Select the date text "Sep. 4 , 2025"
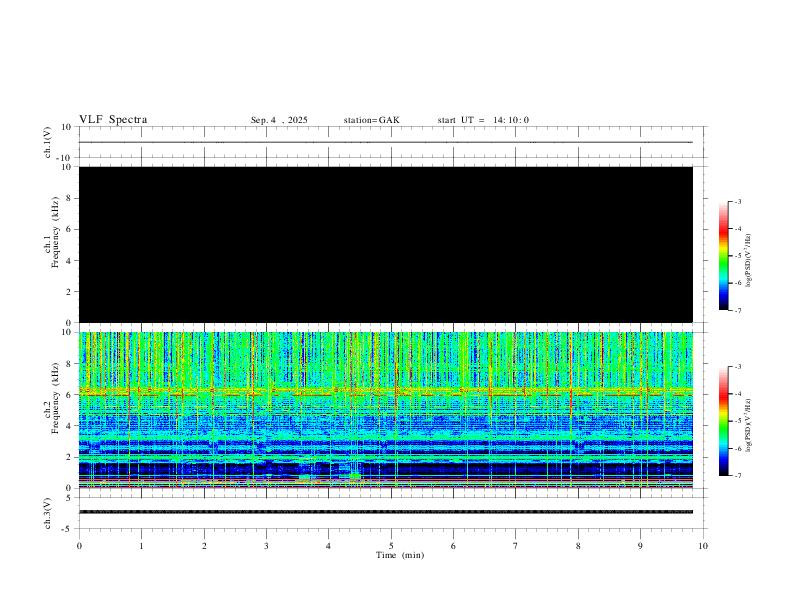 click(279, 120)
